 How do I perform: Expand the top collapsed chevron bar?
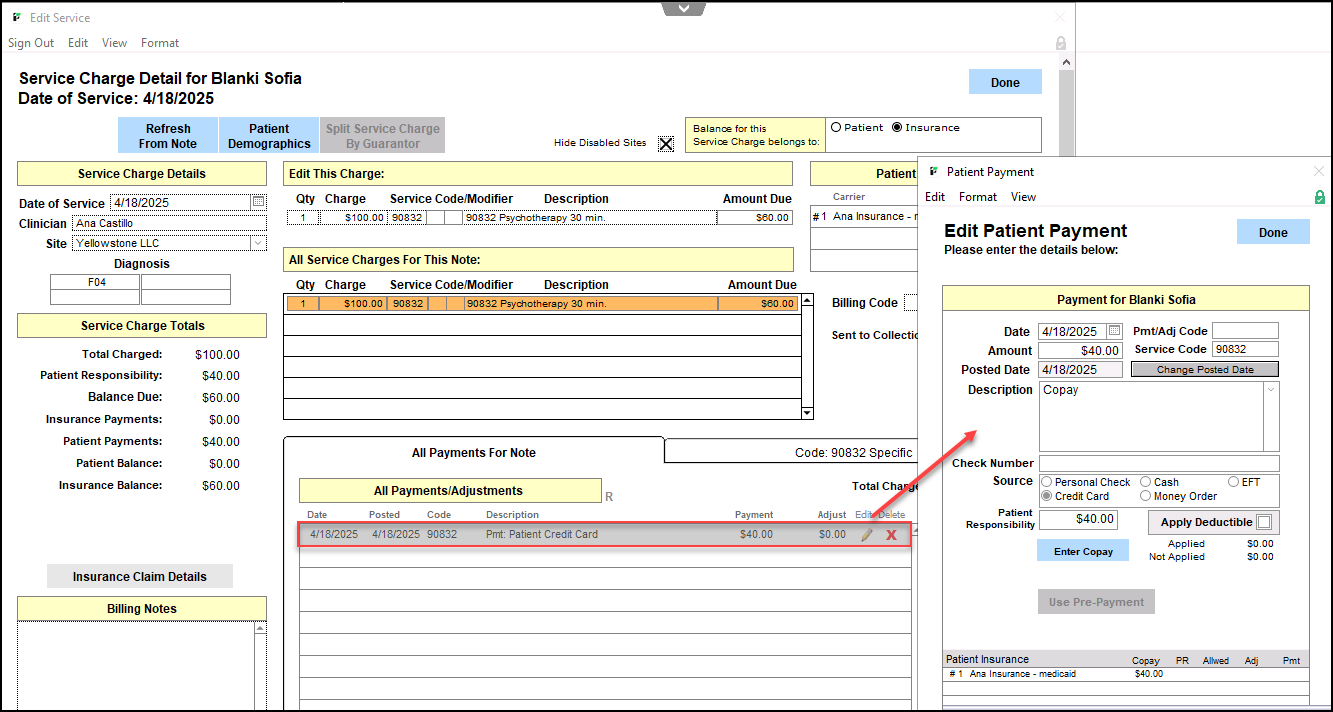pos(684,8)
